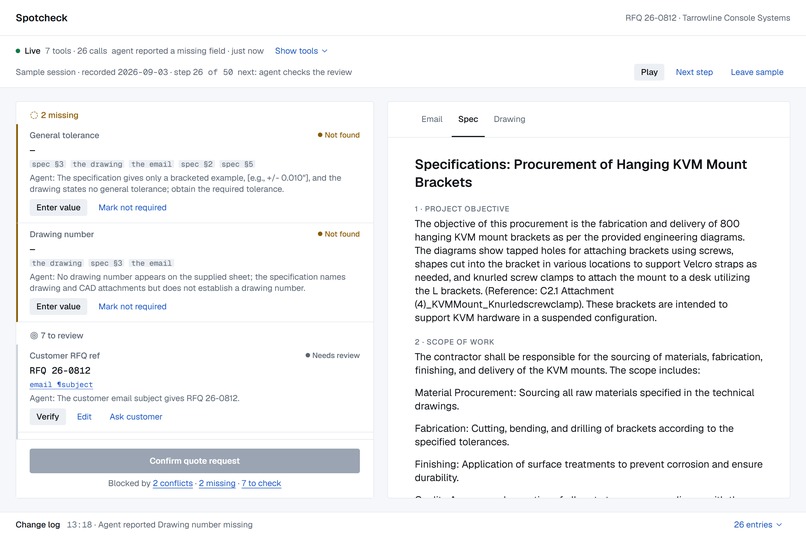Click the Spotcheck app title

42,18
